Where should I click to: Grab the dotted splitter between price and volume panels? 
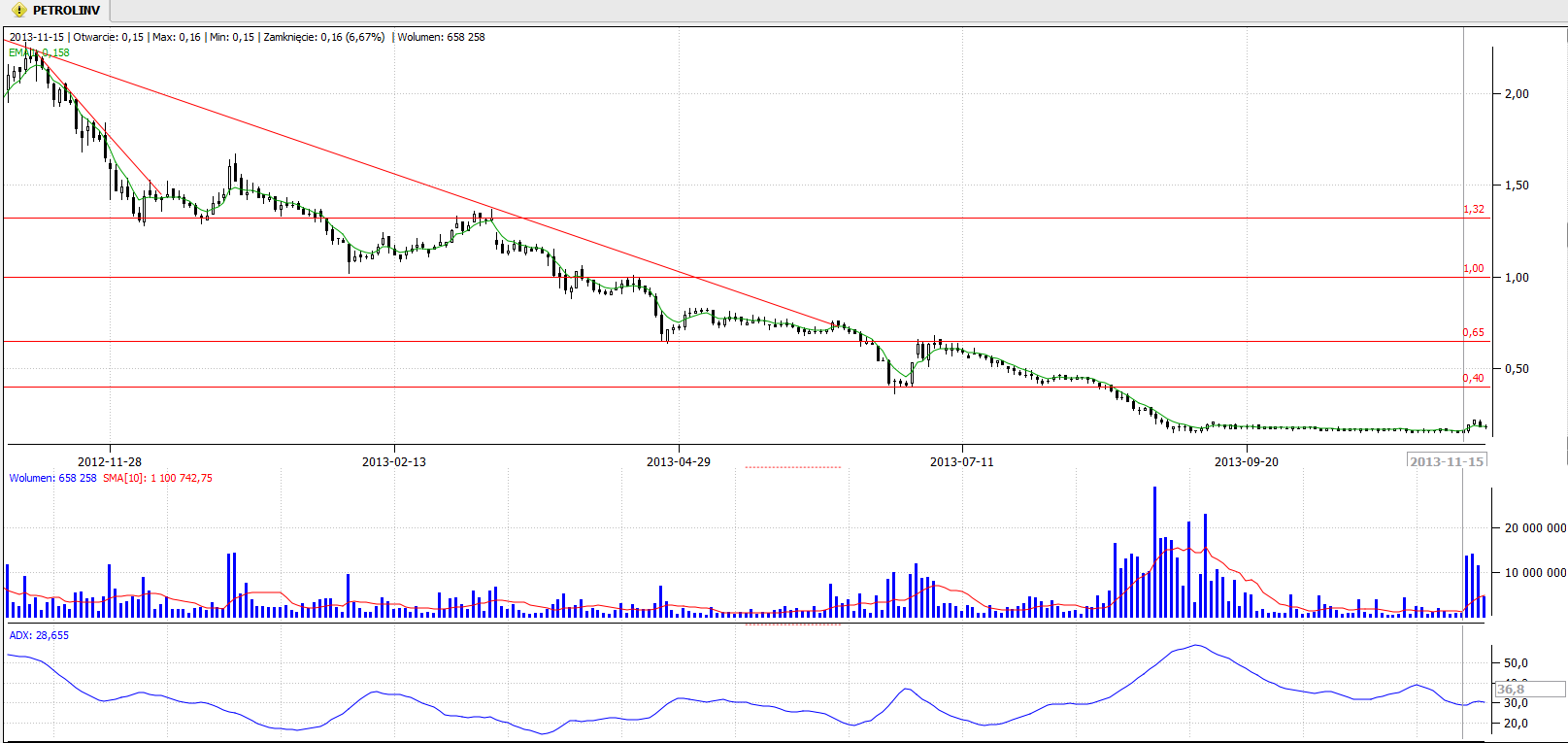click(x=793, y=467)
